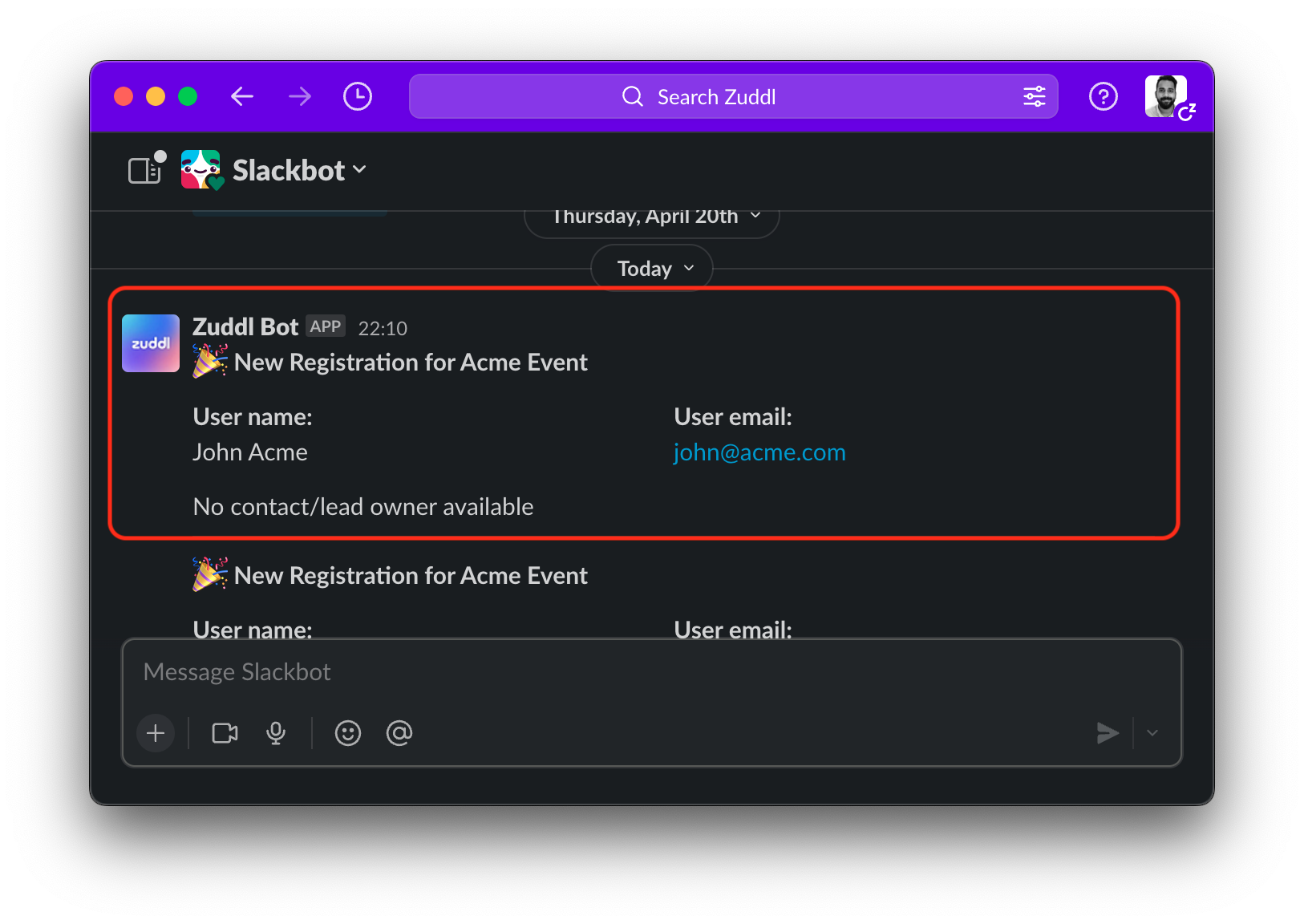Open the emoji picker
Viewport: 1304px width, 924px height.
click(348, 733)
